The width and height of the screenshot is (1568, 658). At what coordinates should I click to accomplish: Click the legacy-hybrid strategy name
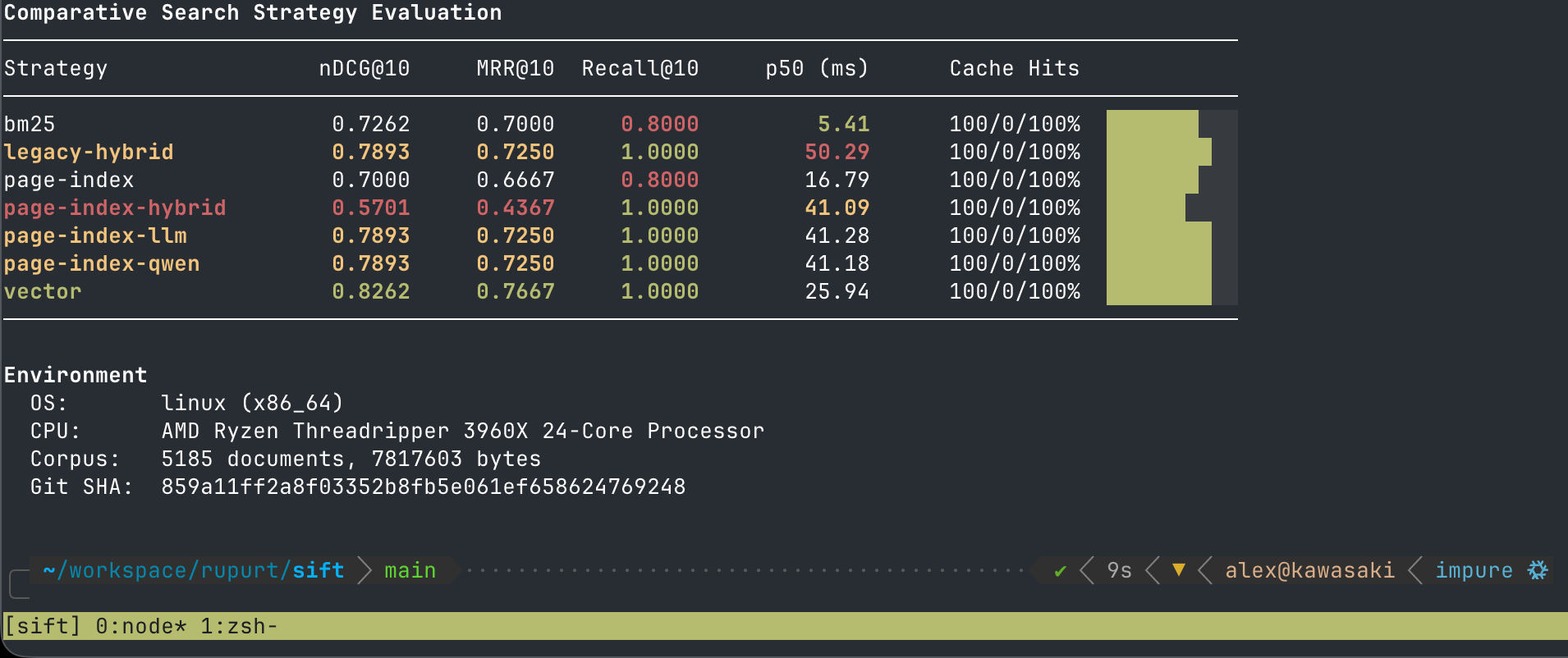89,152
